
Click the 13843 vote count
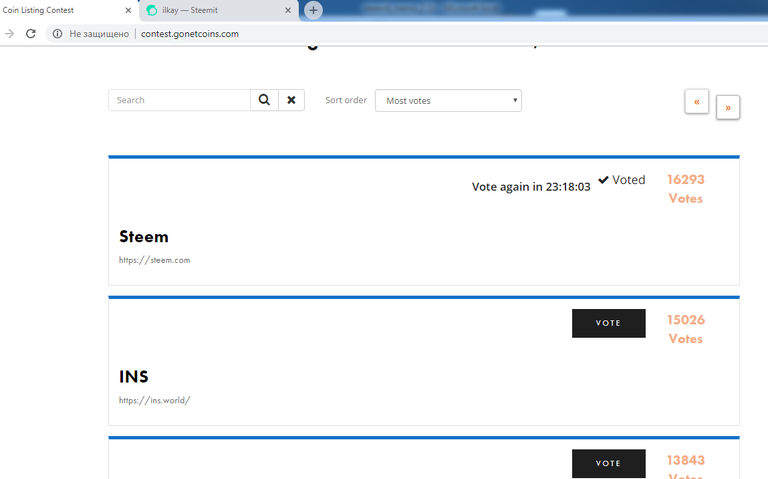[x=686, y=460]
